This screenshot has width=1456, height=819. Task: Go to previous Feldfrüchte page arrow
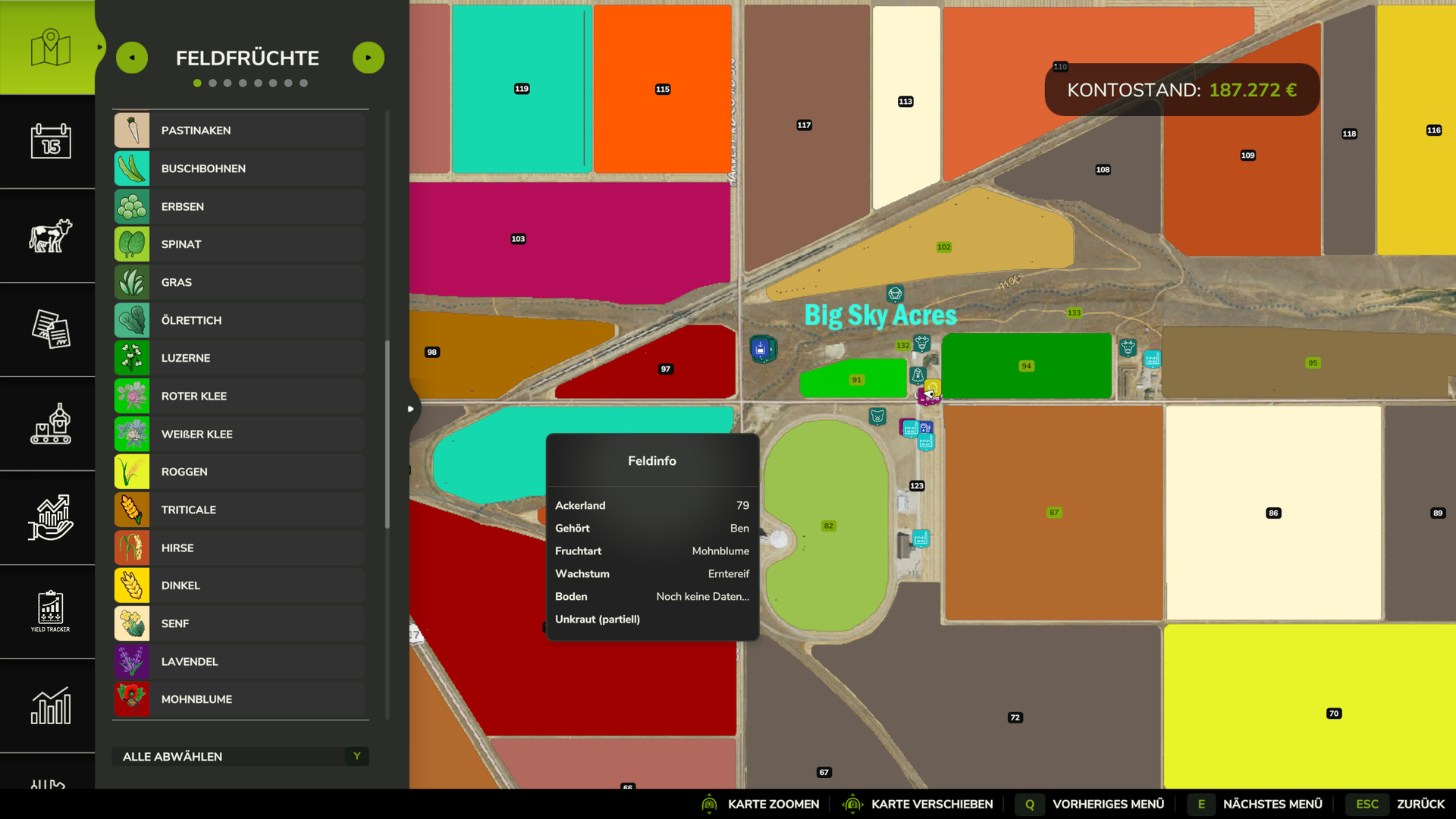[x=132, y=58]
